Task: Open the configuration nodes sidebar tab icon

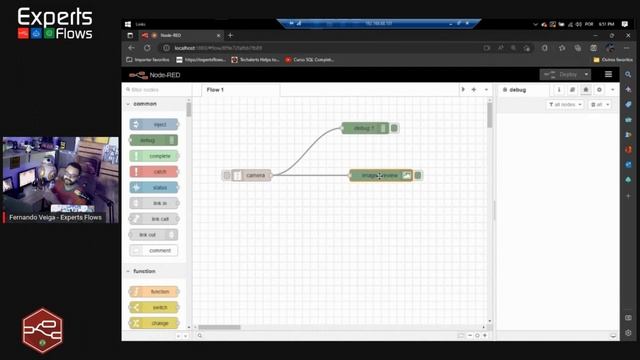Action: (599, 90)
